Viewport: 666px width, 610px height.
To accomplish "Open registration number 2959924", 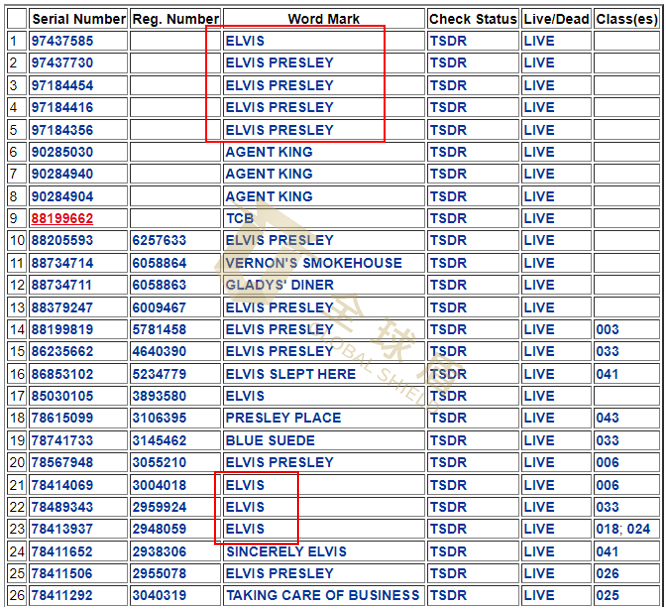I will click(x=159, y=507).
